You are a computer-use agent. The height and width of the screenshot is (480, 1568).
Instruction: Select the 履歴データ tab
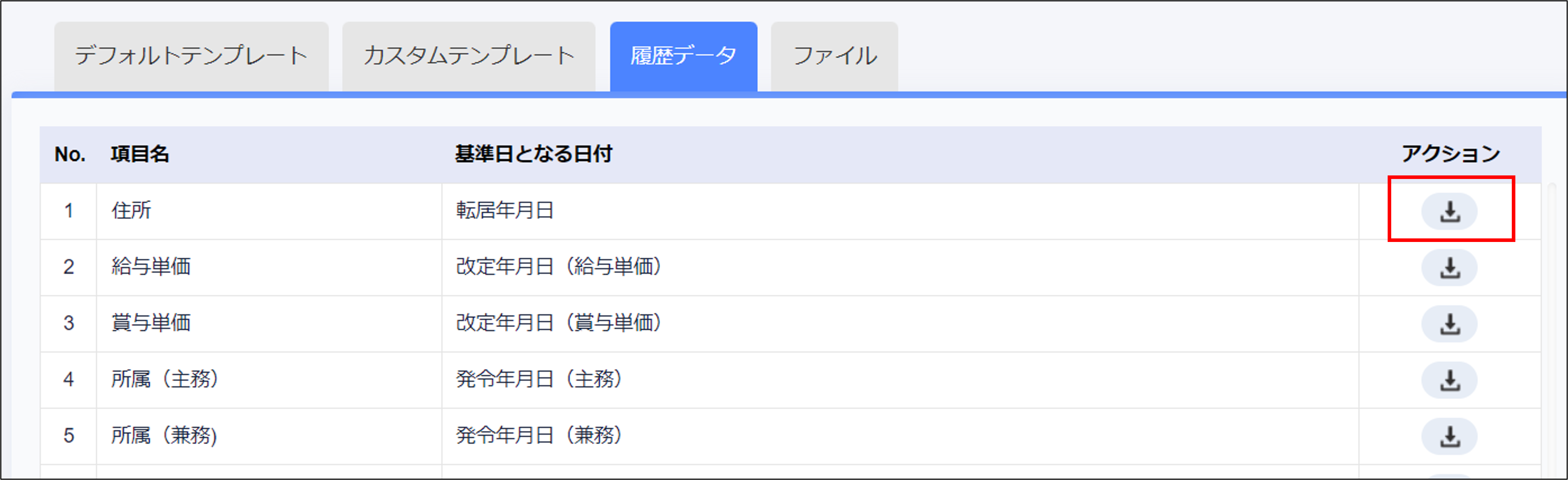pos(684,56)
